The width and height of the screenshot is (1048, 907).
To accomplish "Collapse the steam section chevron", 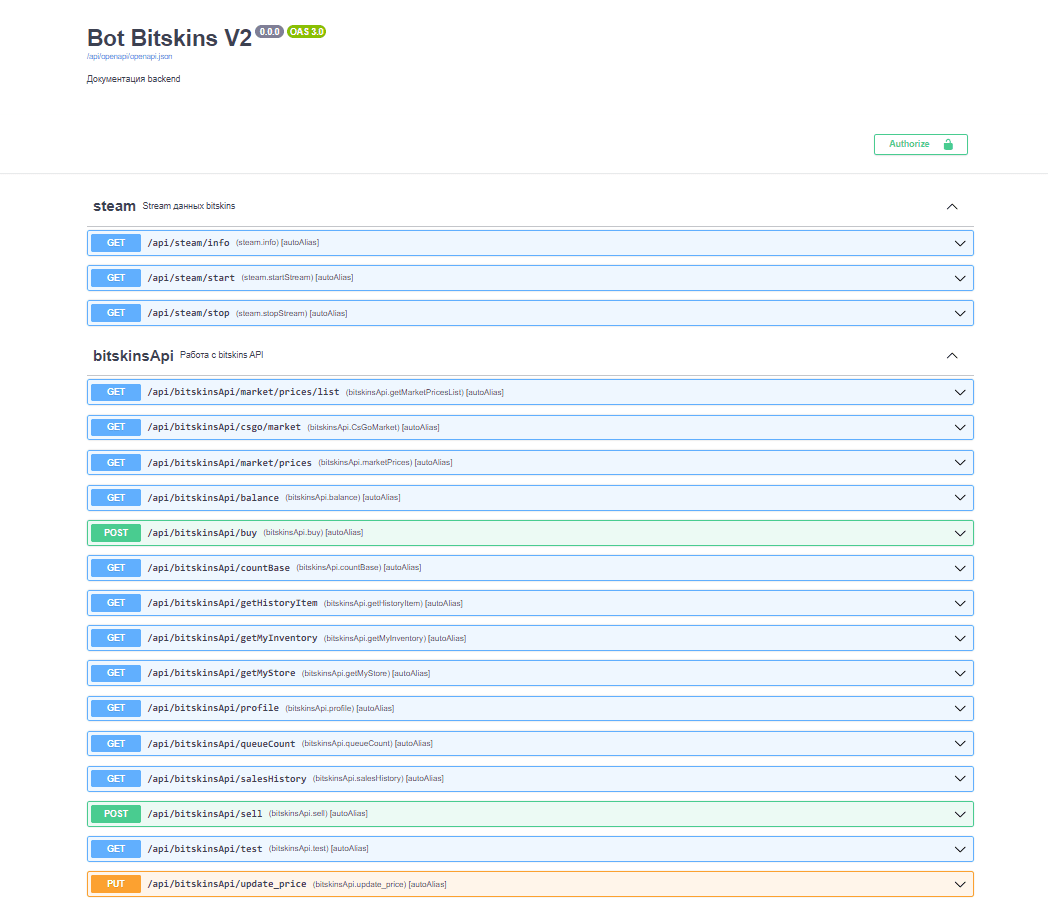I will [x=952, y=207].
